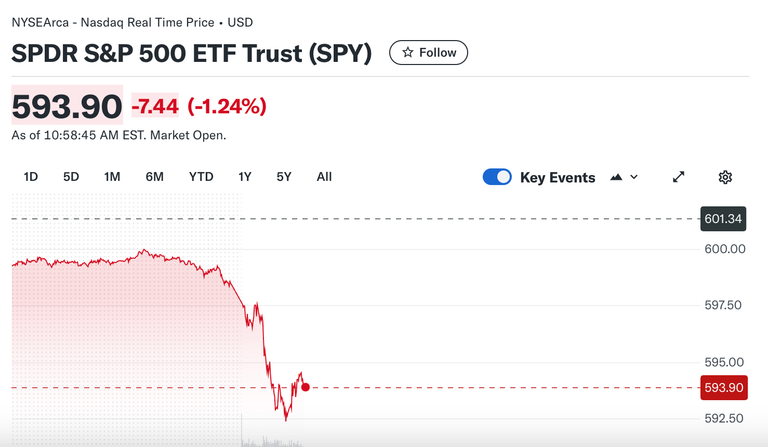Click the 601.34 previous close label

[x=723, y=219]
